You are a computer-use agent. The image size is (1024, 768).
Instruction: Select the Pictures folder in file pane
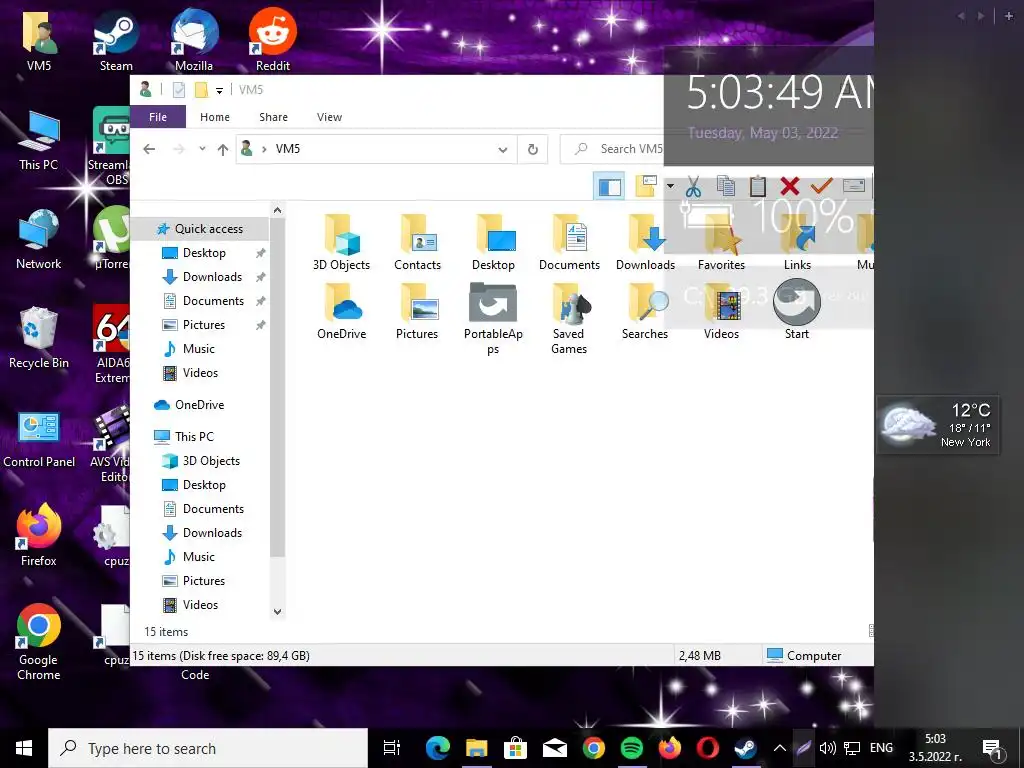pyautogui.click(x=417, y=312)
